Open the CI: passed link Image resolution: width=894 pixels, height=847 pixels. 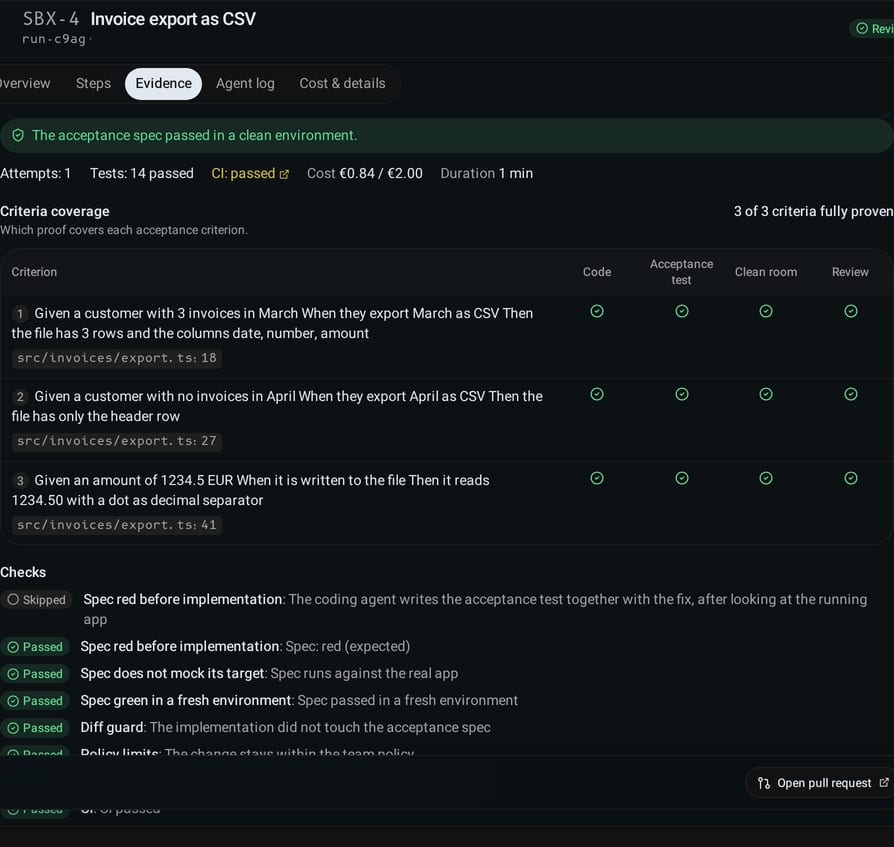click(250, 173)
